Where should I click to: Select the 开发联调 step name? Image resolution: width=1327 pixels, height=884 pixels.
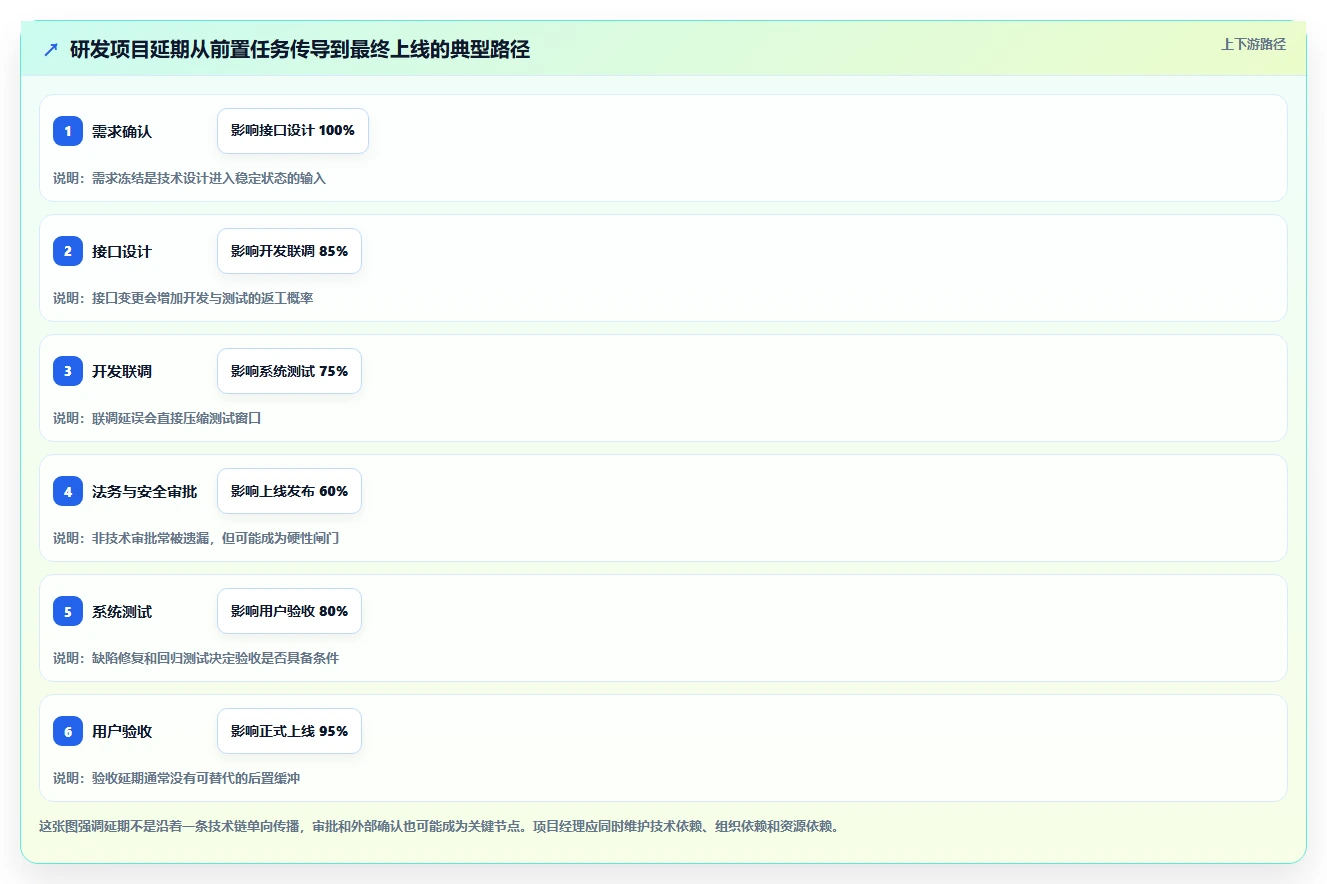click(122, 371)
